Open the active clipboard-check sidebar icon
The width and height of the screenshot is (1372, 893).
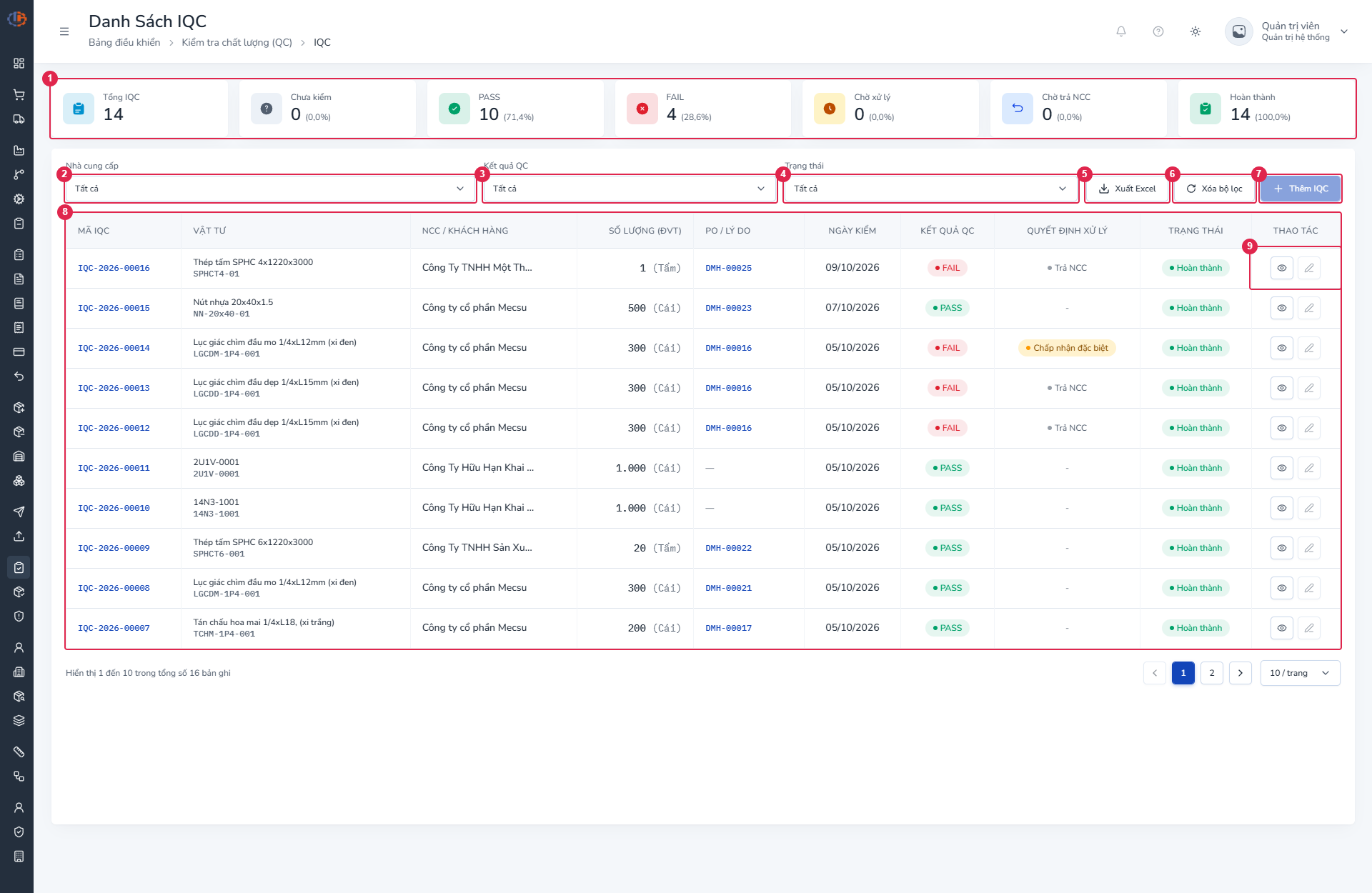(x=19, y=567)
